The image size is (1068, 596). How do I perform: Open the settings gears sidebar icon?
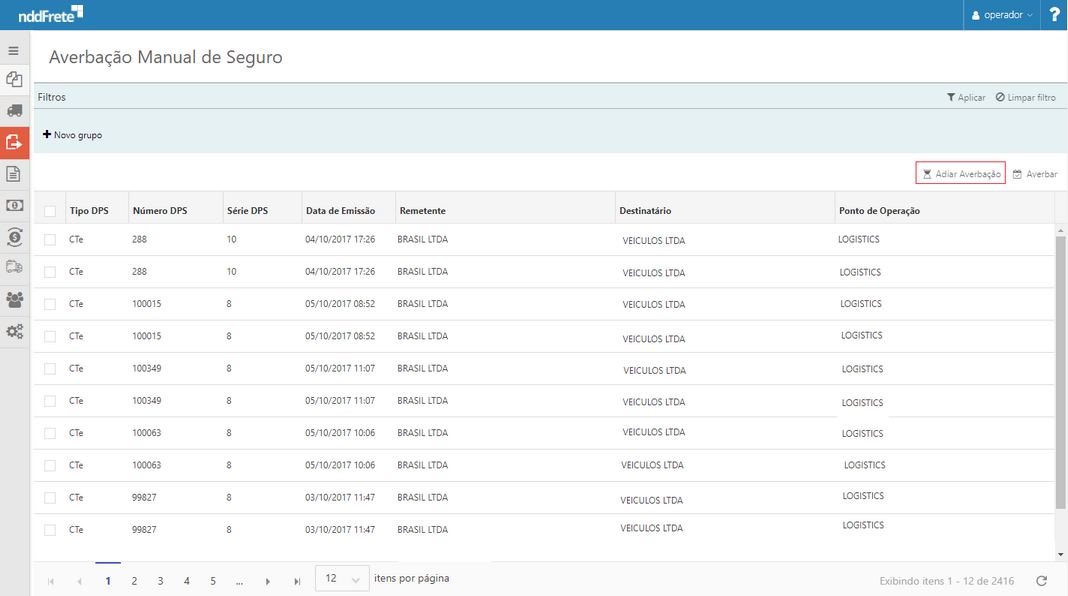14,332
